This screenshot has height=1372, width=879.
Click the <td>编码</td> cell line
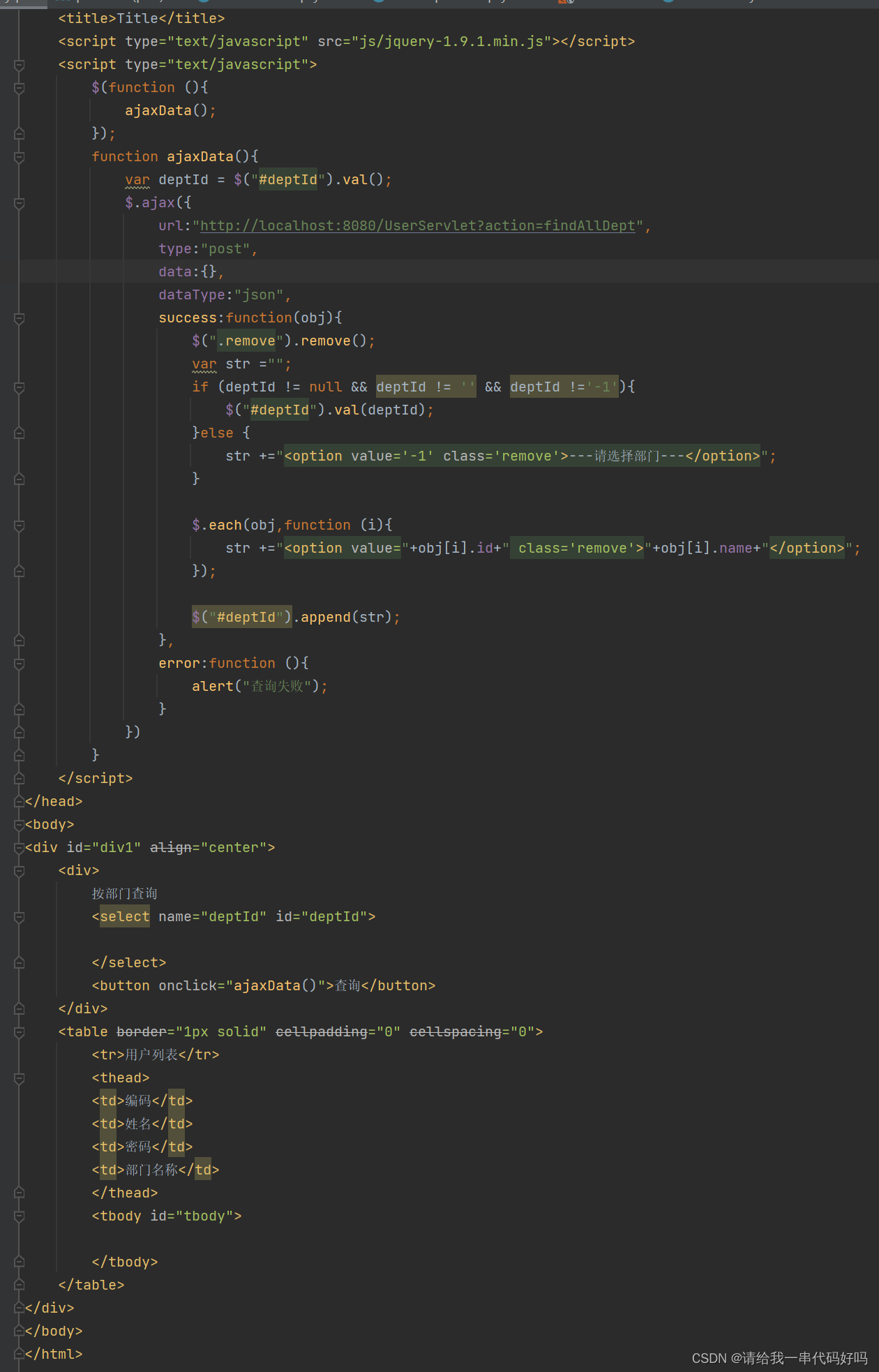tap(142, 1101)
